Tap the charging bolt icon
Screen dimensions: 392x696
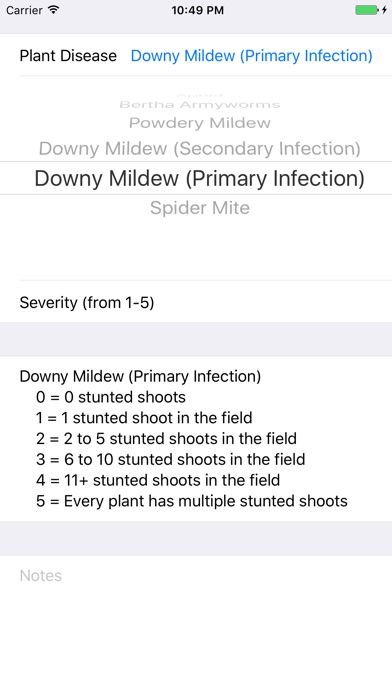pos(384,10)
